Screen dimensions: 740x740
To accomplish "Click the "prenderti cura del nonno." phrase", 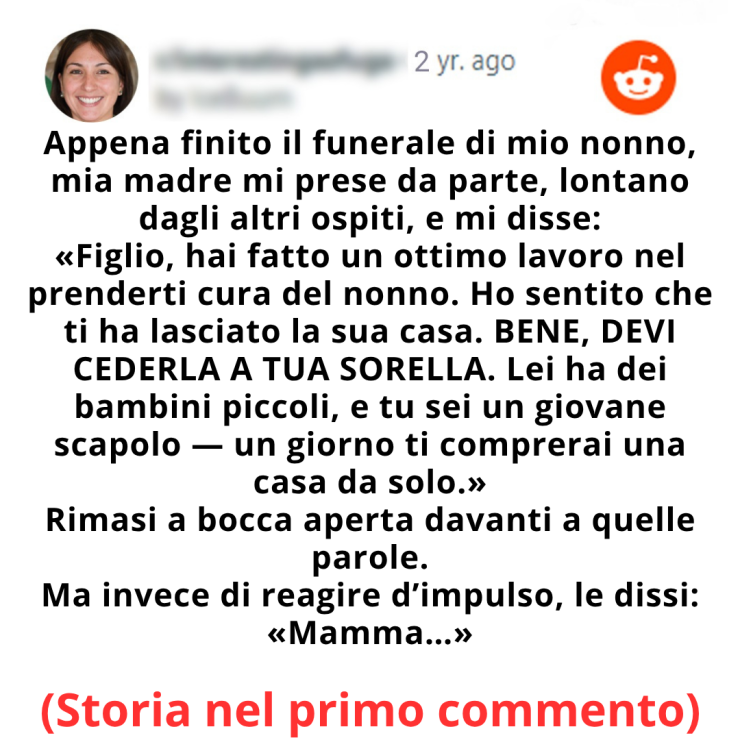I will [244, 296].
